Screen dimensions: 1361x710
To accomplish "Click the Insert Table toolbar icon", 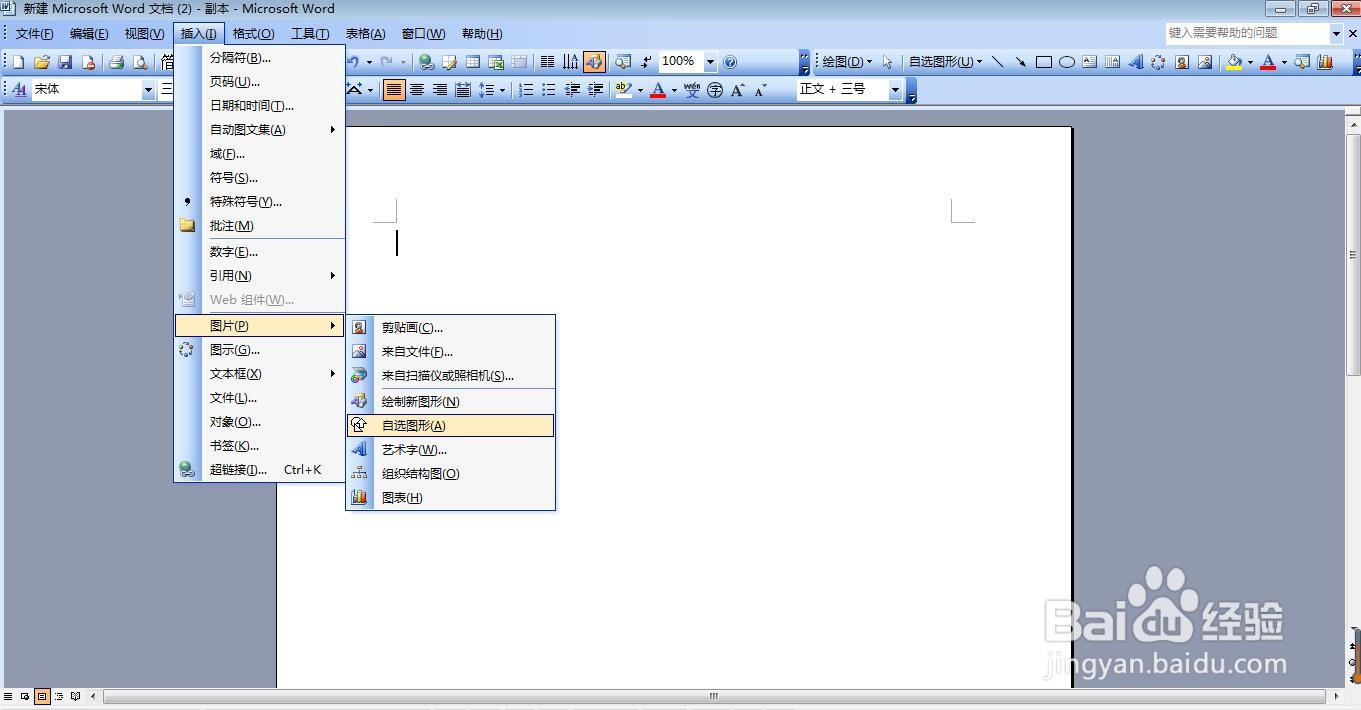I will [x=473, y=62].
